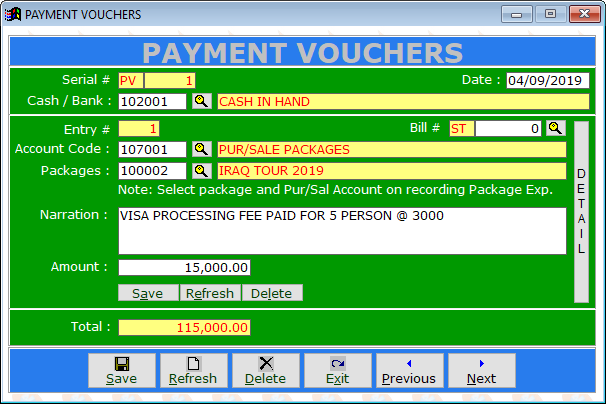This screenshot has height=404, width=606.
Task: Save the entry line with small Save button
Action: (x=148, y=293)
